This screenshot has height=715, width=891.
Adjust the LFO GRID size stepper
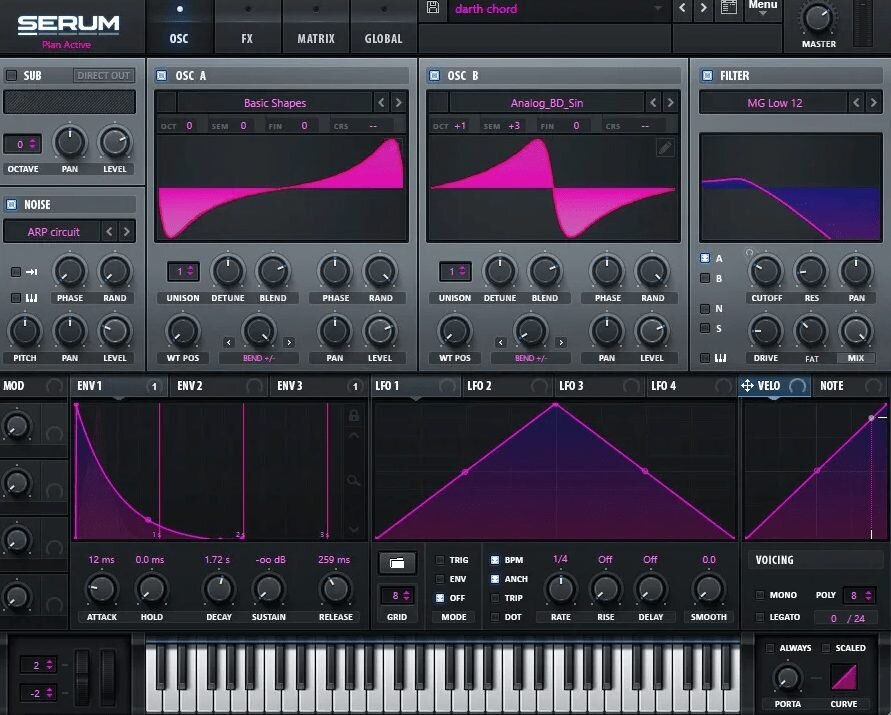(x=398, y=596)
